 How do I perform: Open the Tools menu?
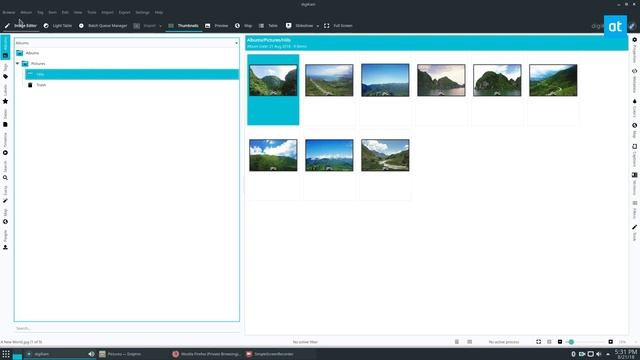[92, 13]
